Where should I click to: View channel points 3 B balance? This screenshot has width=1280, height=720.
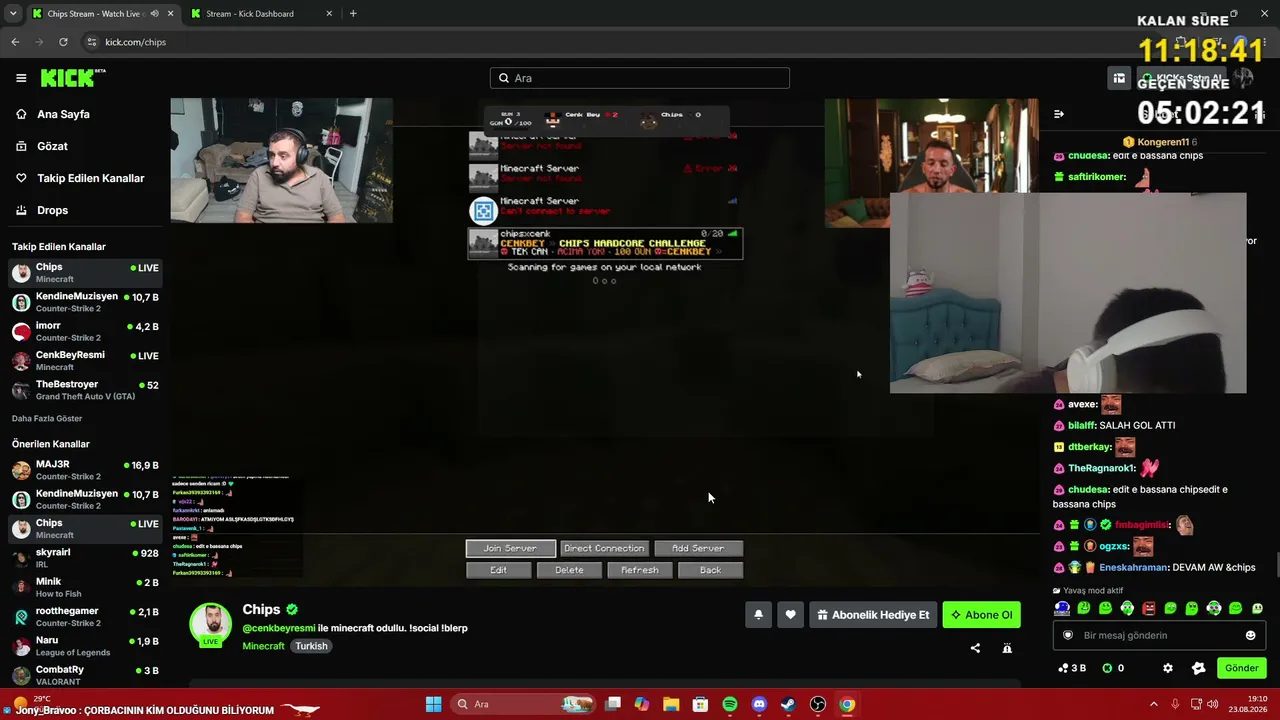tap(1072, 668)
